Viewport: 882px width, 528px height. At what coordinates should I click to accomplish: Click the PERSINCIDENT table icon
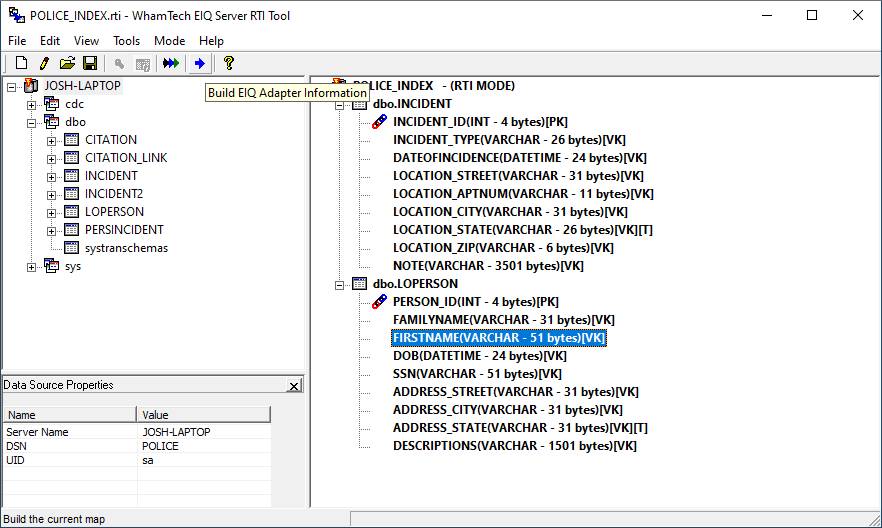point(71,229)
